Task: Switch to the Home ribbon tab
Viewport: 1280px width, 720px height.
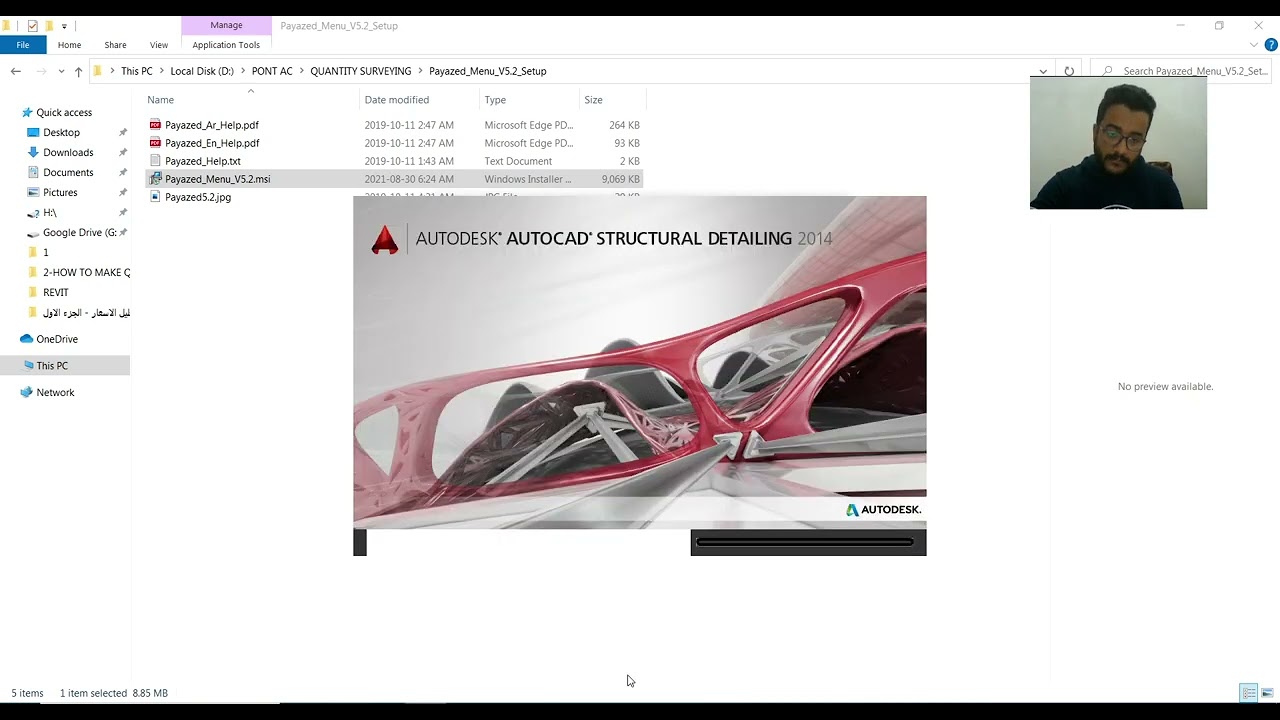Action: [x=69, y=45]
